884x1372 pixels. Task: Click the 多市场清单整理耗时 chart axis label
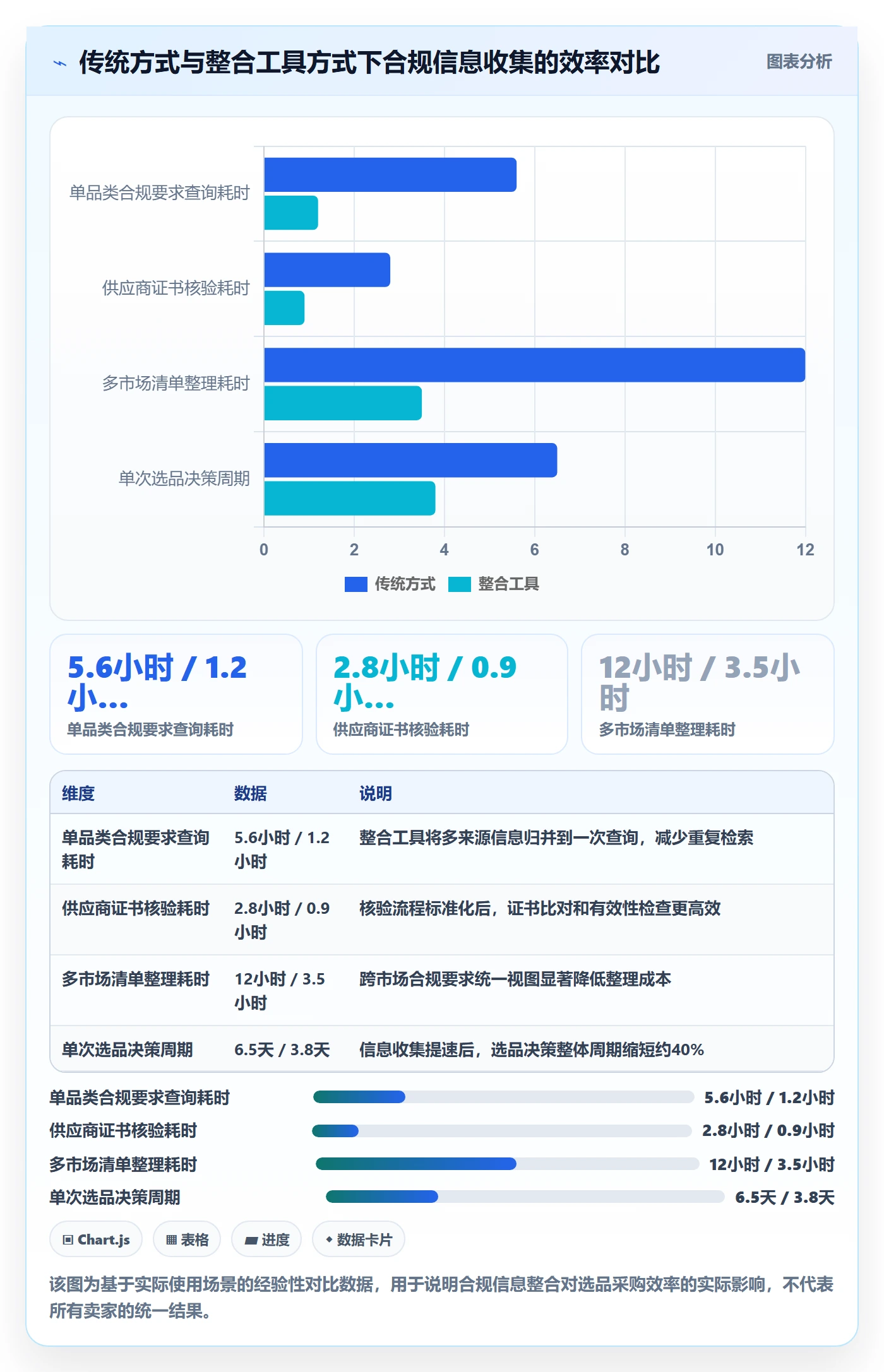(176, 384)
